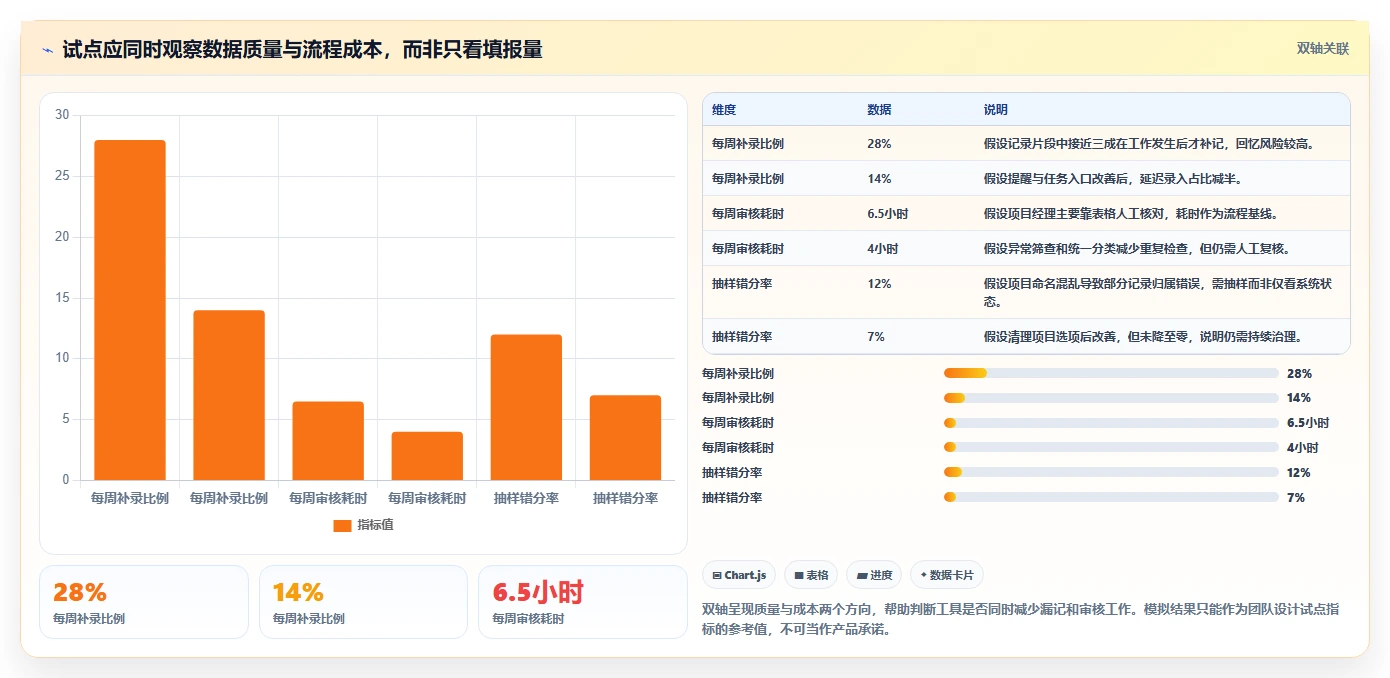Click the lightning icon beside the title
1390x678 pixels.
coord(48,50)
